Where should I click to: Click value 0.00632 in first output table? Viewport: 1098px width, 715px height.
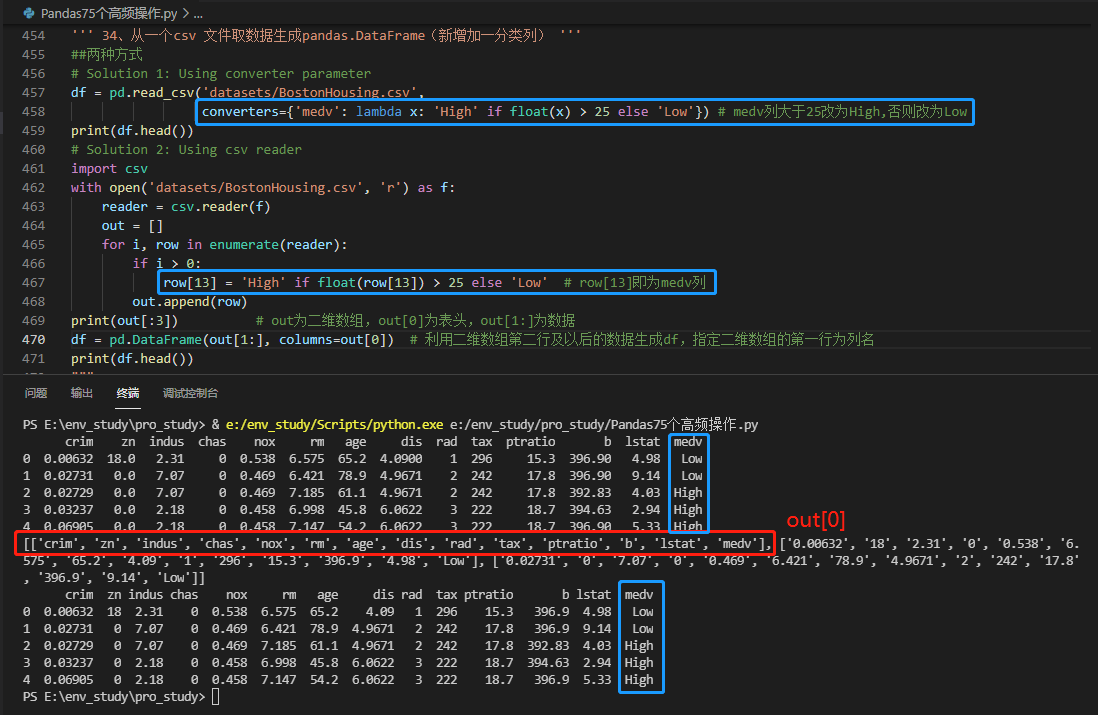pyautogui.click(x=69, y=459)
